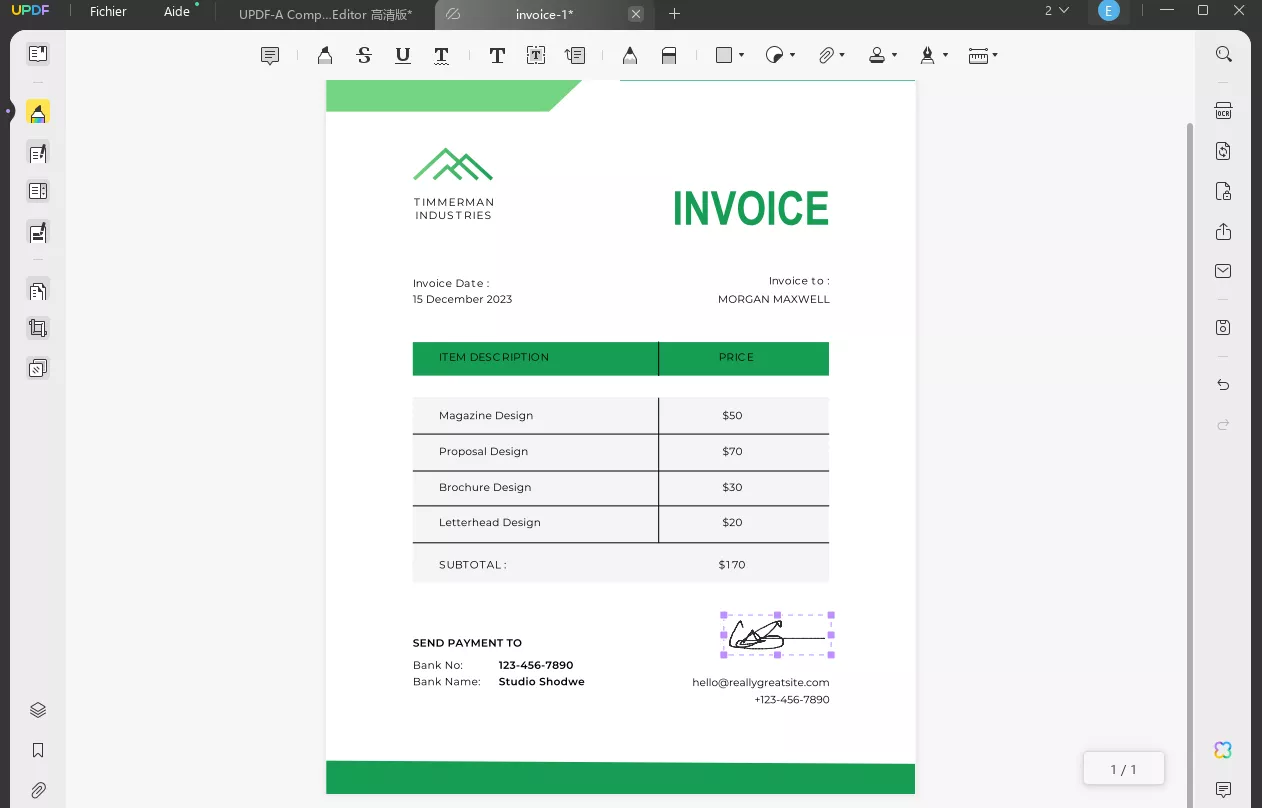The width and height of the screenshot is (1262, 808).
Task: Open the sticky note comment tool
Action: (x=269, y=55)
